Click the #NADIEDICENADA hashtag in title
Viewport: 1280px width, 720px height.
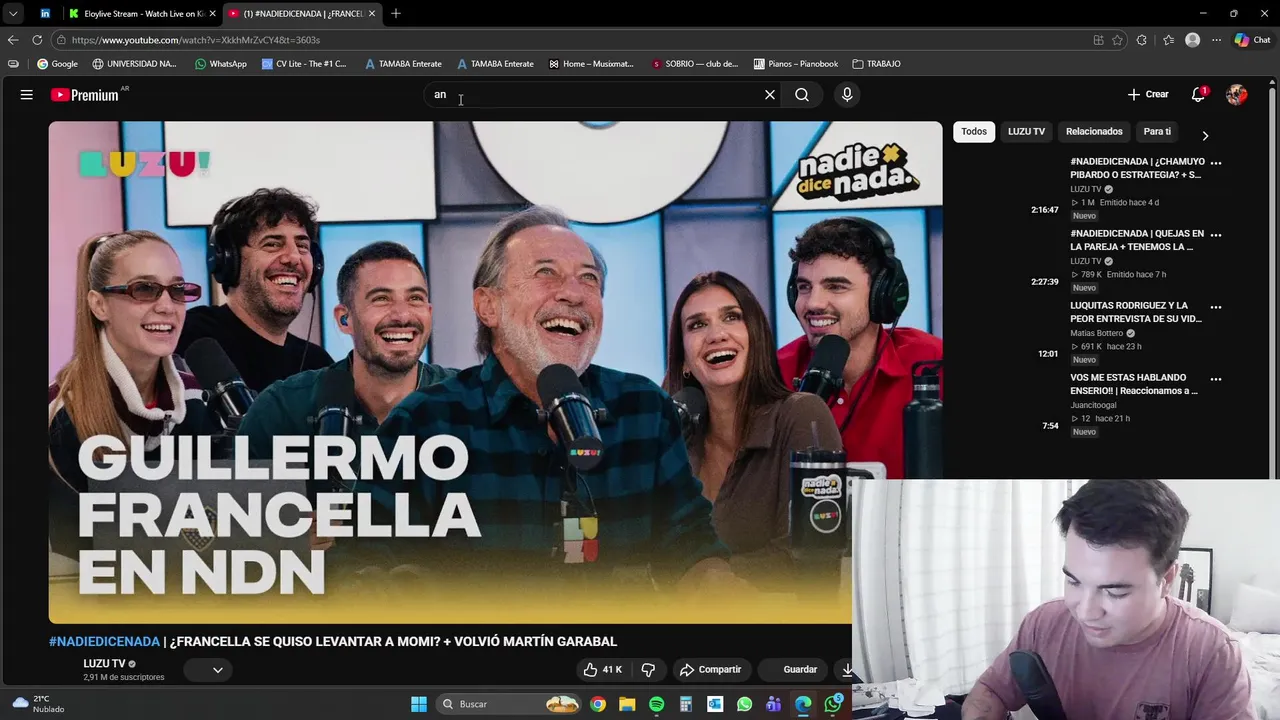click(x=104, y=641)
